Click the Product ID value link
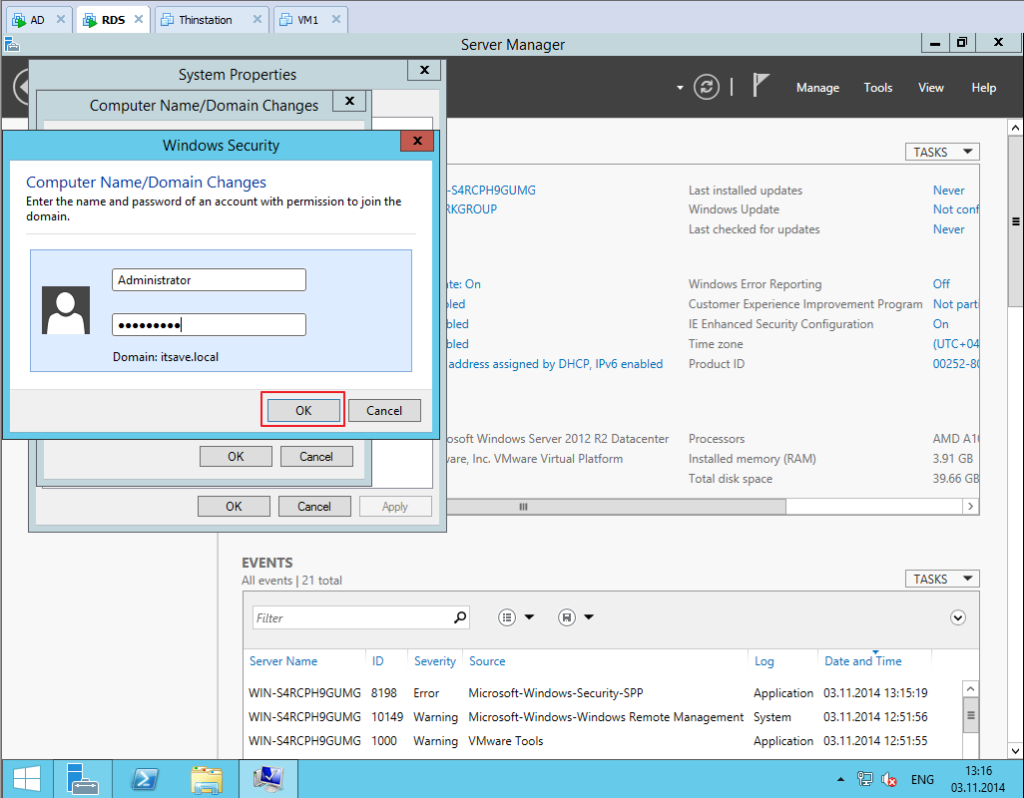Screen dimensions: 1024x798 pos(956,364)
